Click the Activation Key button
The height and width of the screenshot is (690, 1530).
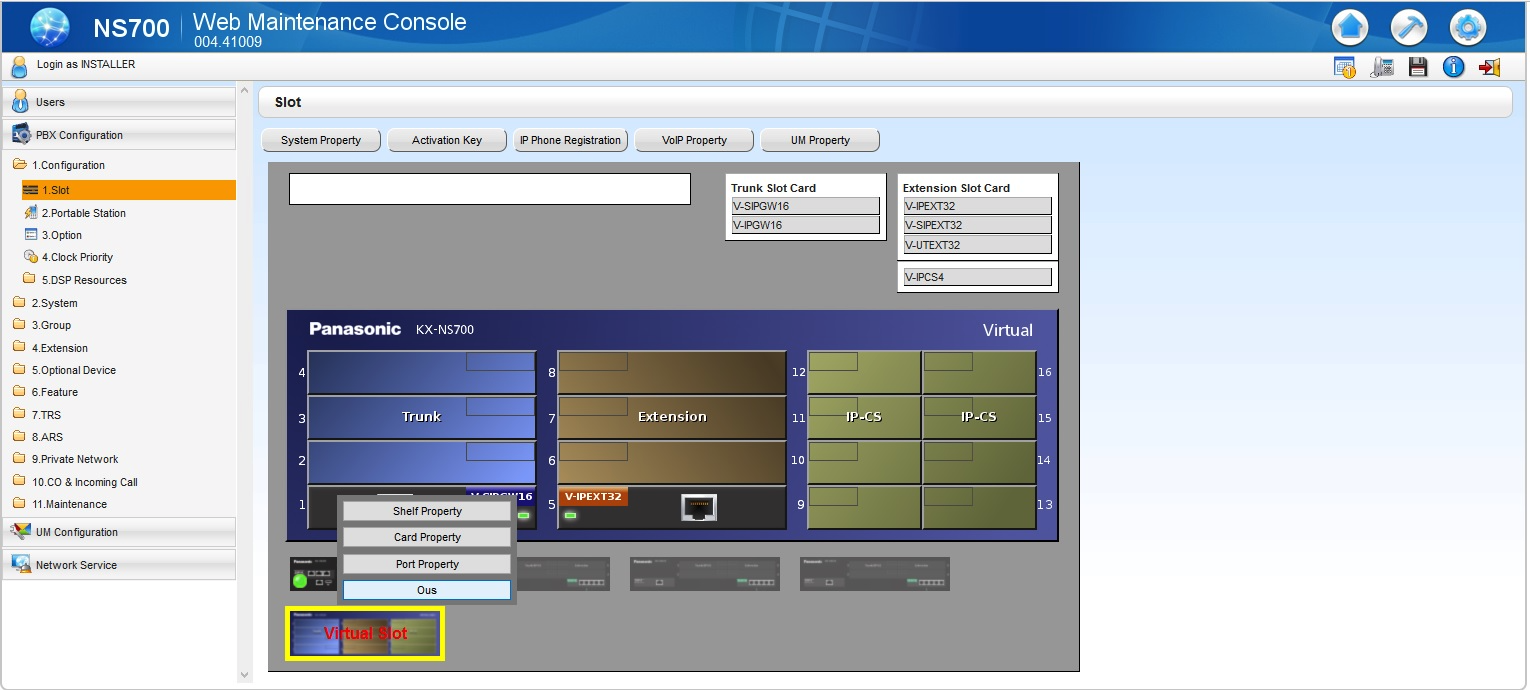click(447, 140)
